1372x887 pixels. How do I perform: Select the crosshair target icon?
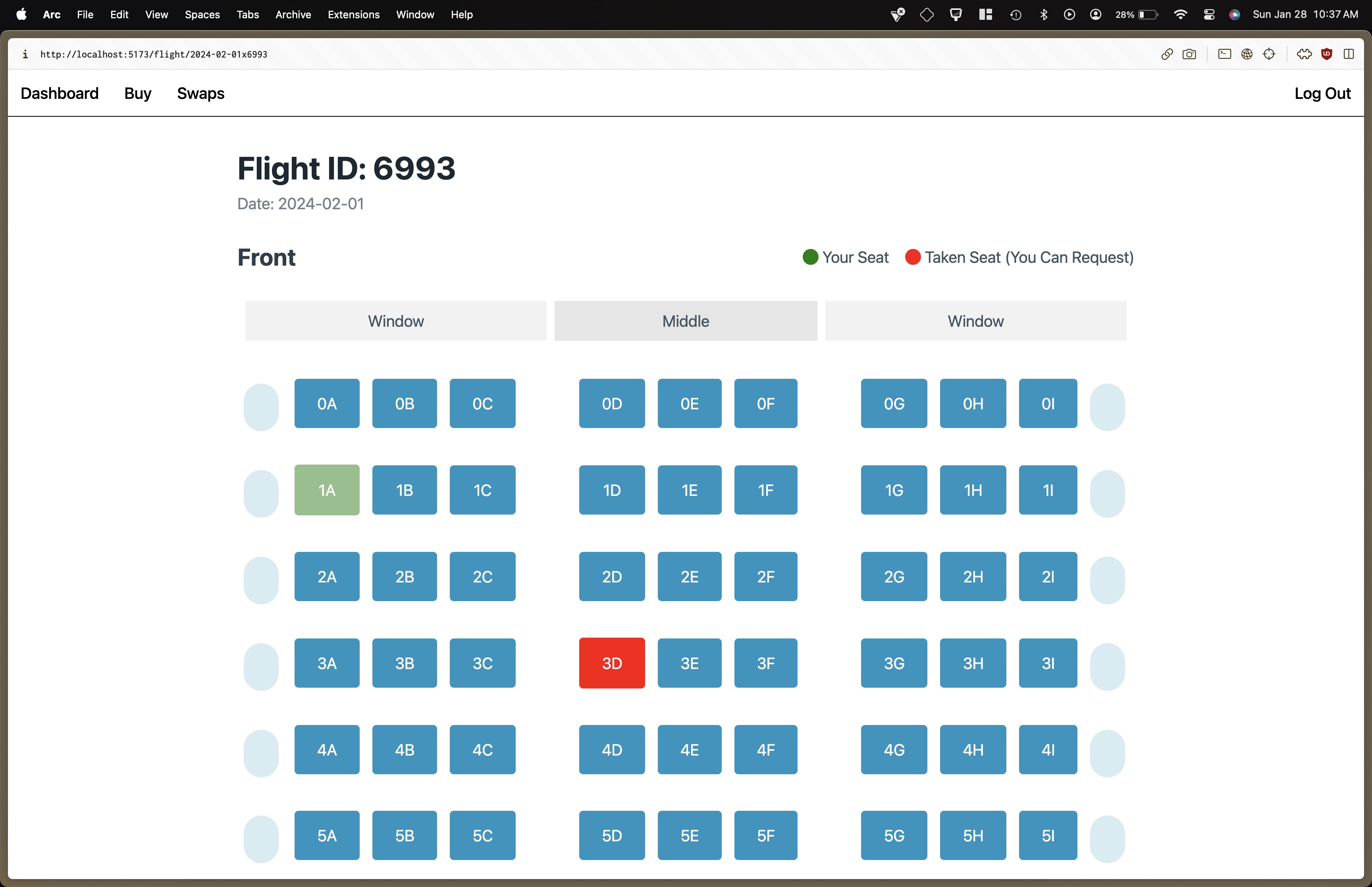(x=1270, y=54)
